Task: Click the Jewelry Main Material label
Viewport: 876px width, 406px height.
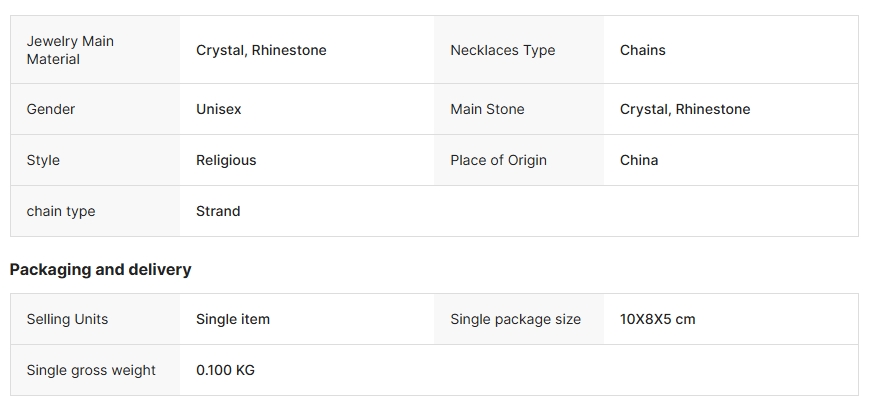Action: click(x=70, y=50)
